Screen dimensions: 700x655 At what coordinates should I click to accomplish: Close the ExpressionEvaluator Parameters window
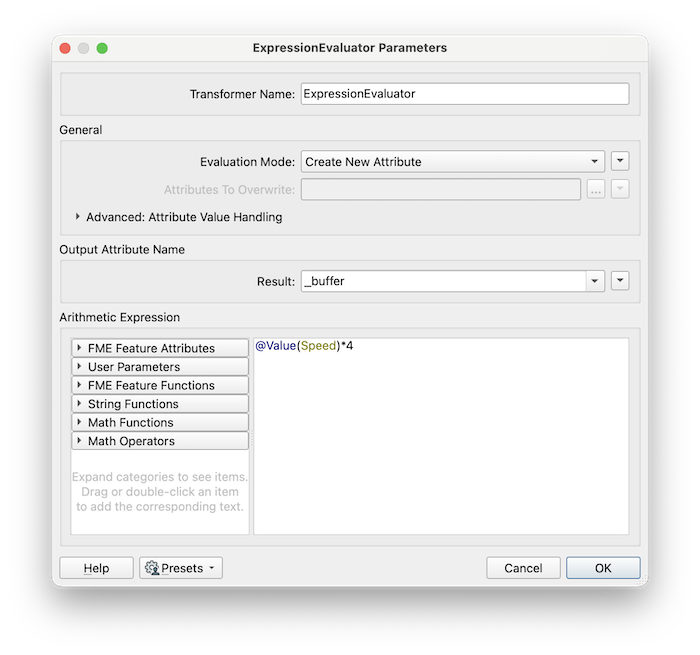(65, 48)
